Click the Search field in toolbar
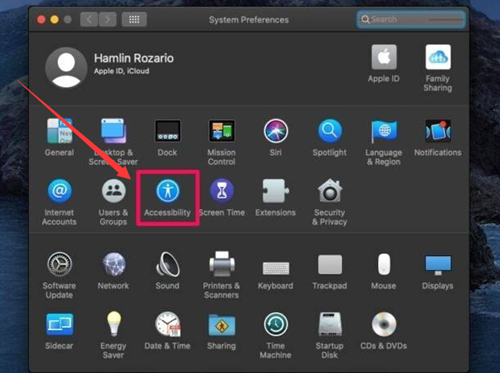The image size is (500, 373). pos(411,19)
